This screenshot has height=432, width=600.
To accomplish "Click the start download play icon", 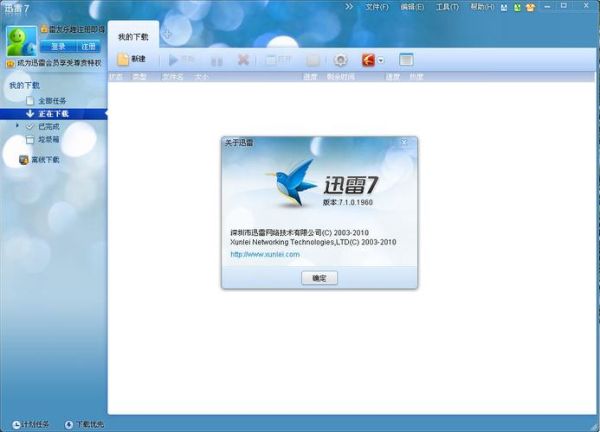I will 175,60.
